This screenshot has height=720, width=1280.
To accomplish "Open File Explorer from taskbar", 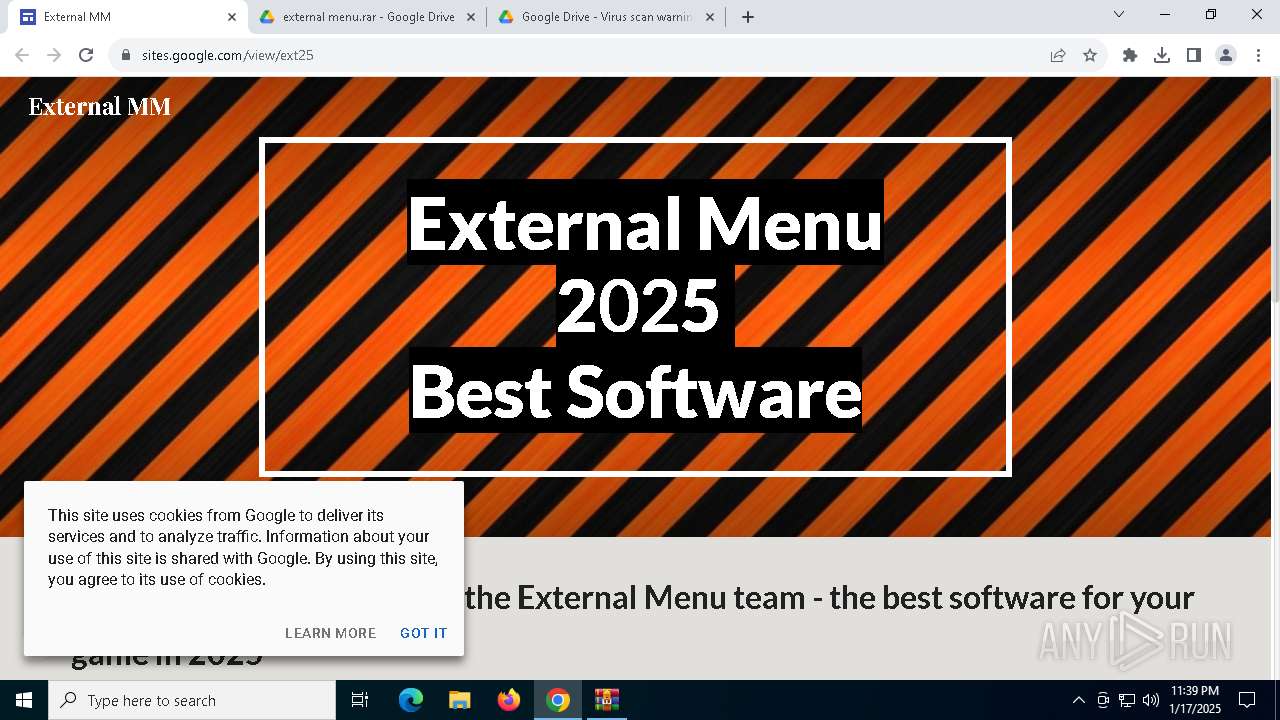I will point(459,700).
